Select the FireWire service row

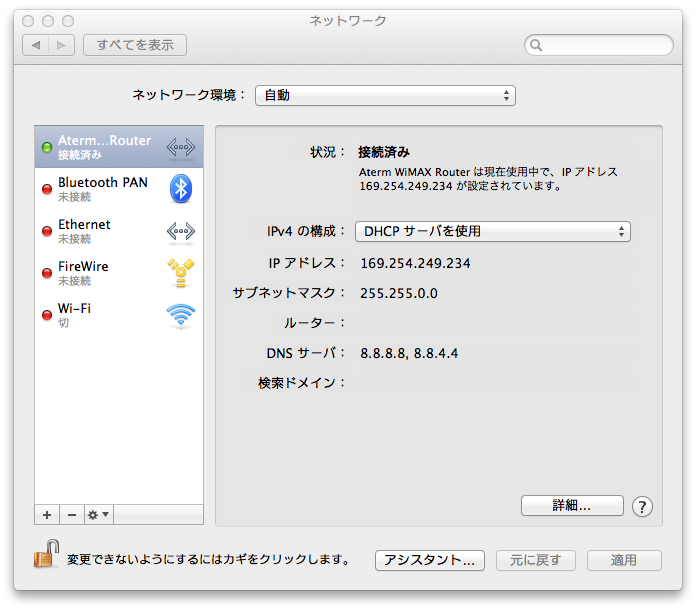[x=119, y=273]
